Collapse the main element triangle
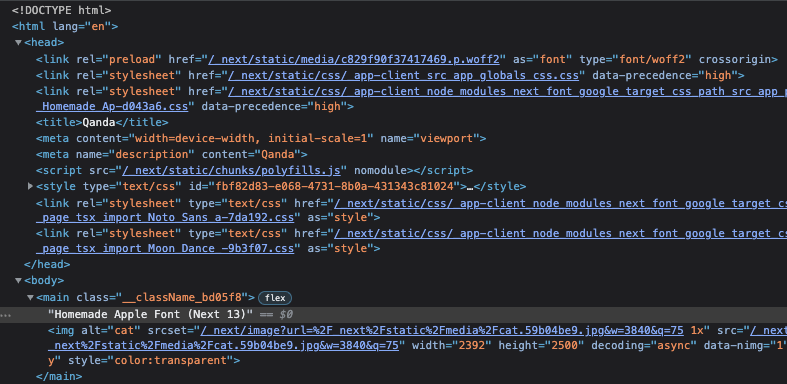 [31, 298]
